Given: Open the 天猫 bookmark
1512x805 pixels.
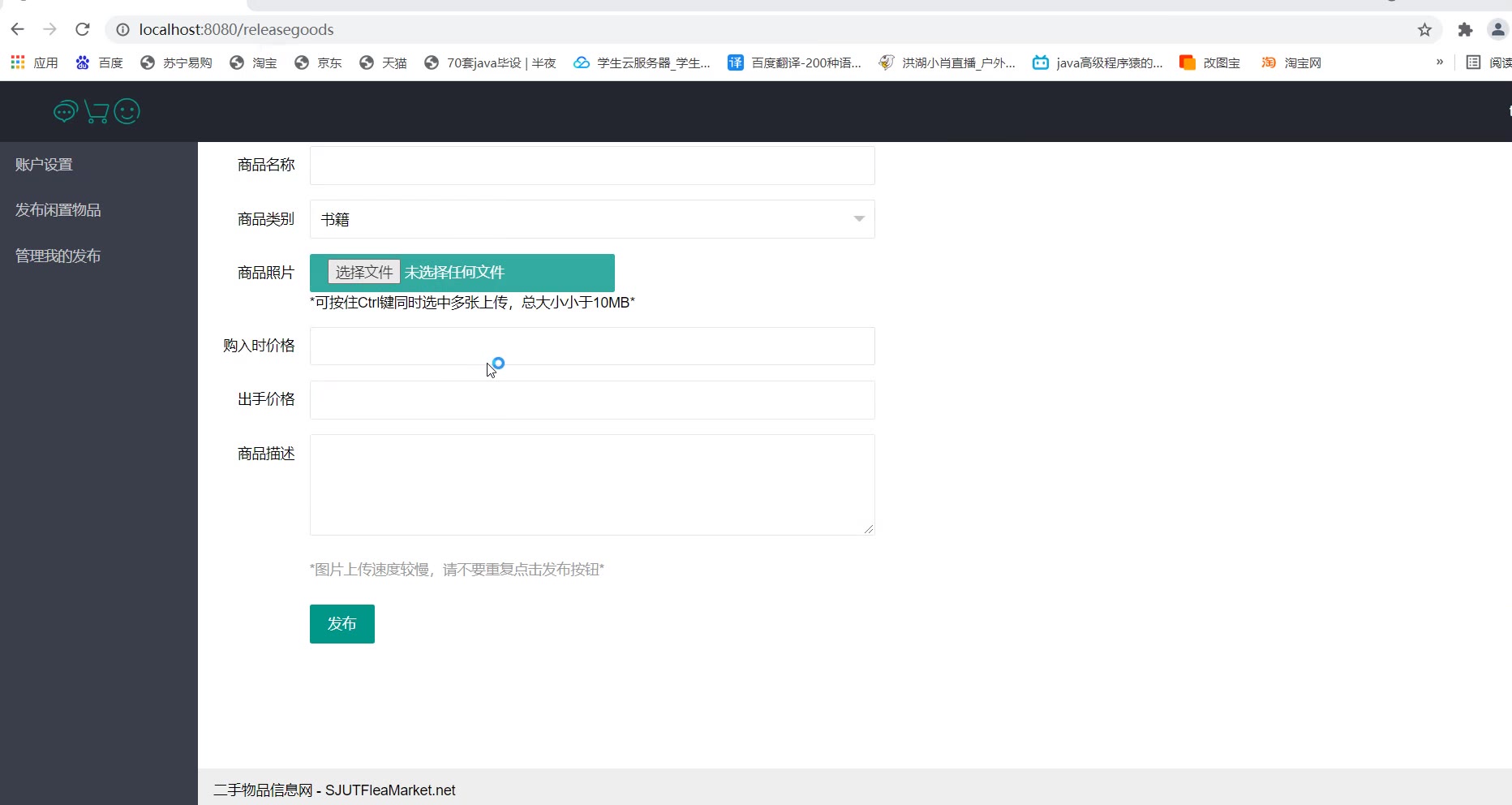Looking at the screenshot, I should [383, 62].
